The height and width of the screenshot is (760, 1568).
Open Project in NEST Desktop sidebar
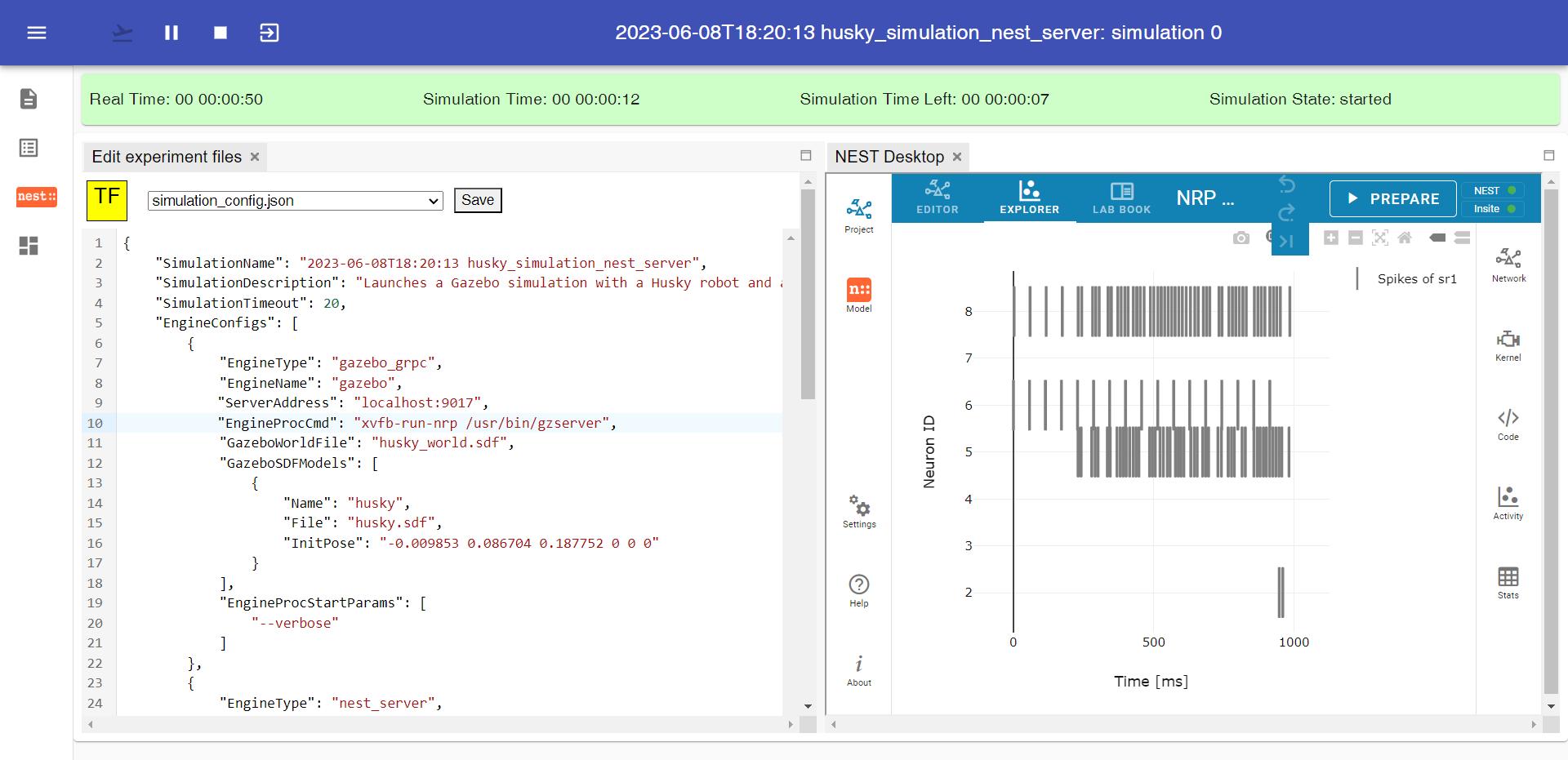(x=859, y=216)
